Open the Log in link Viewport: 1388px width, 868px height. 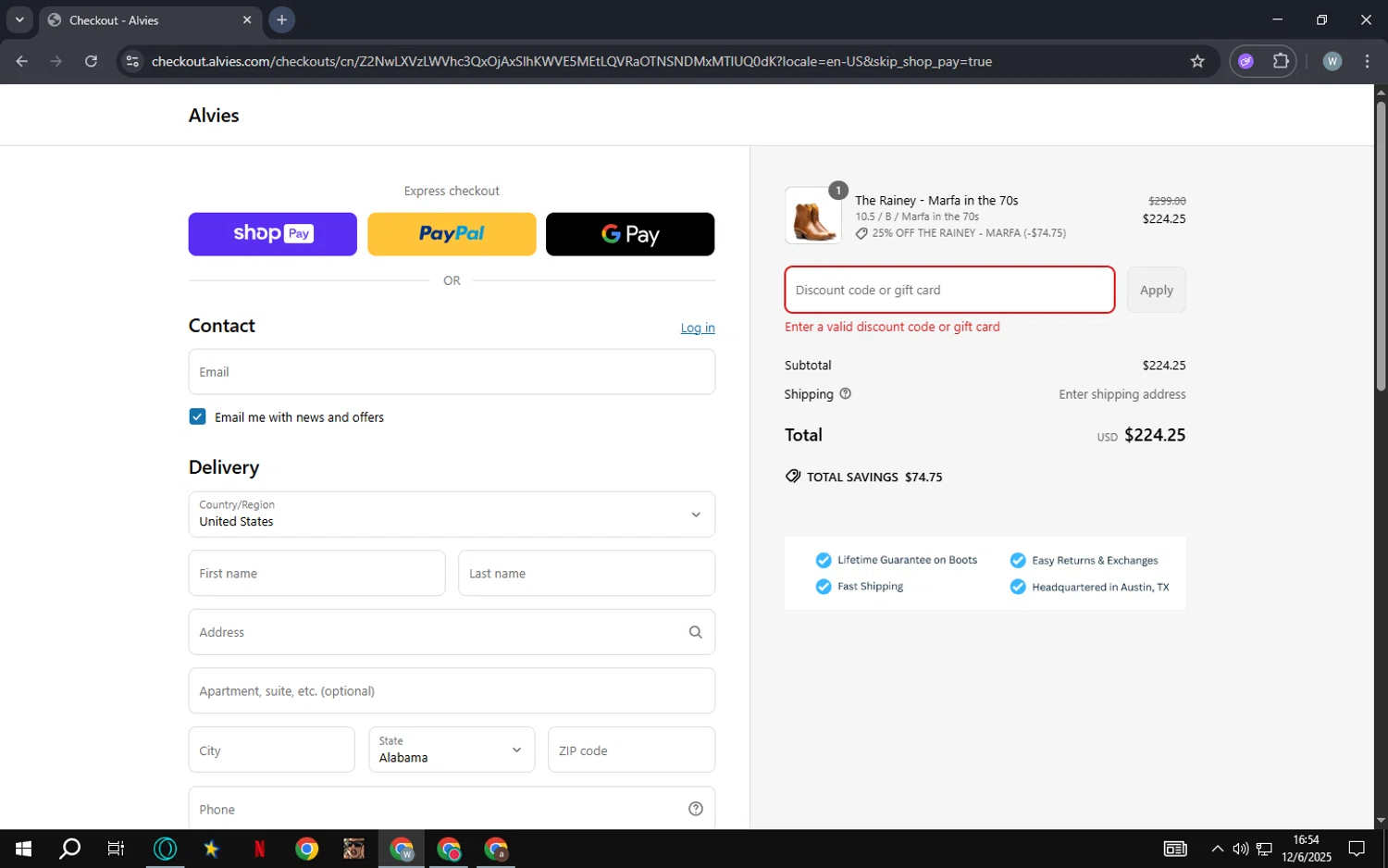698,328
